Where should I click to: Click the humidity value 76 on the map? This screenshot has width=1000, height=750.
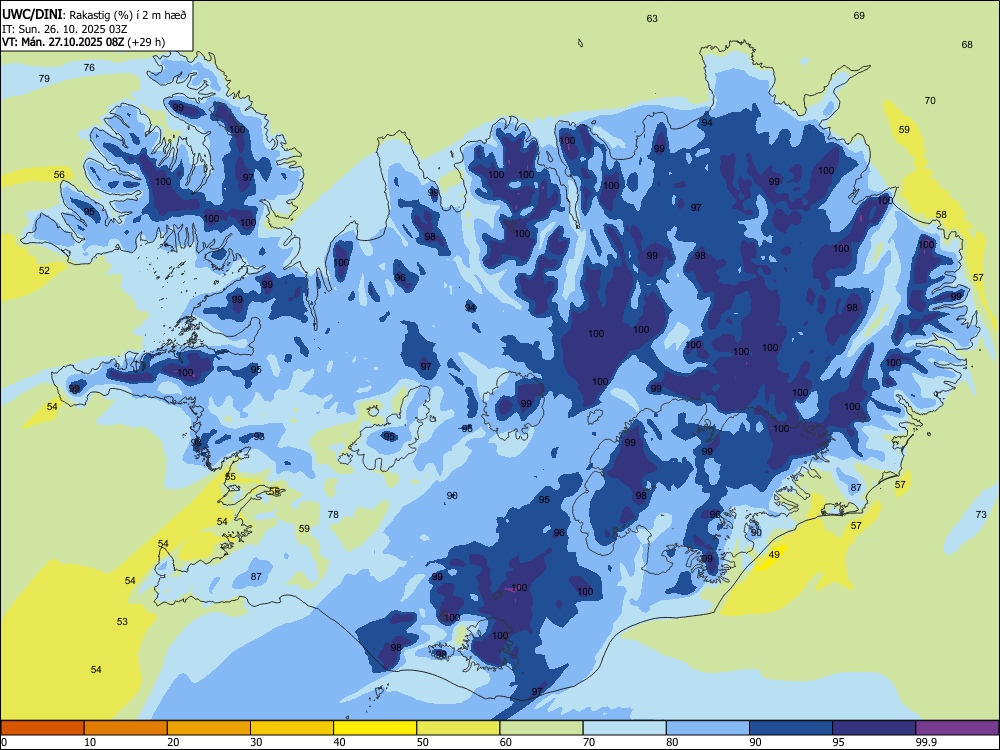pos(89,68)
